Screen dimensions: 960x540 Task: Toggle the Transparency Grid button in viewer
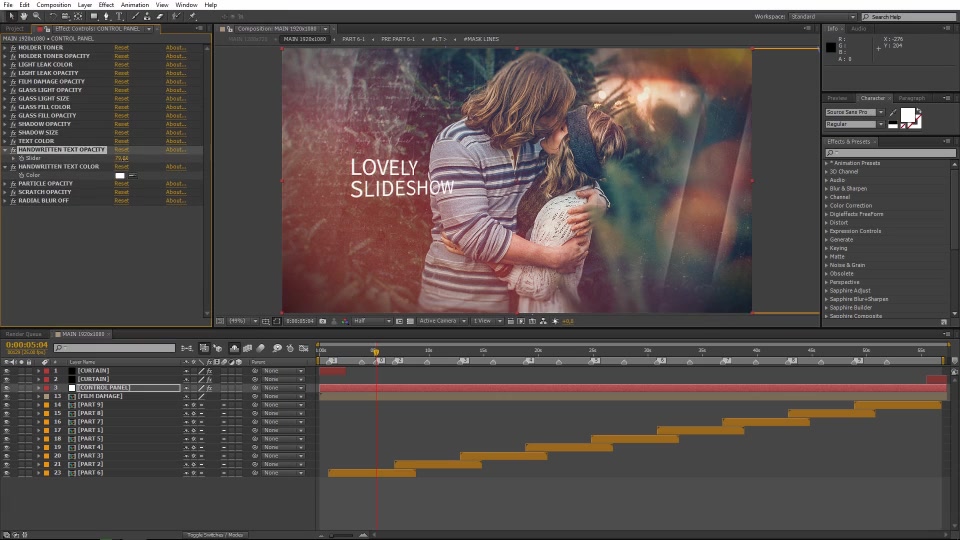pos(410,321)
